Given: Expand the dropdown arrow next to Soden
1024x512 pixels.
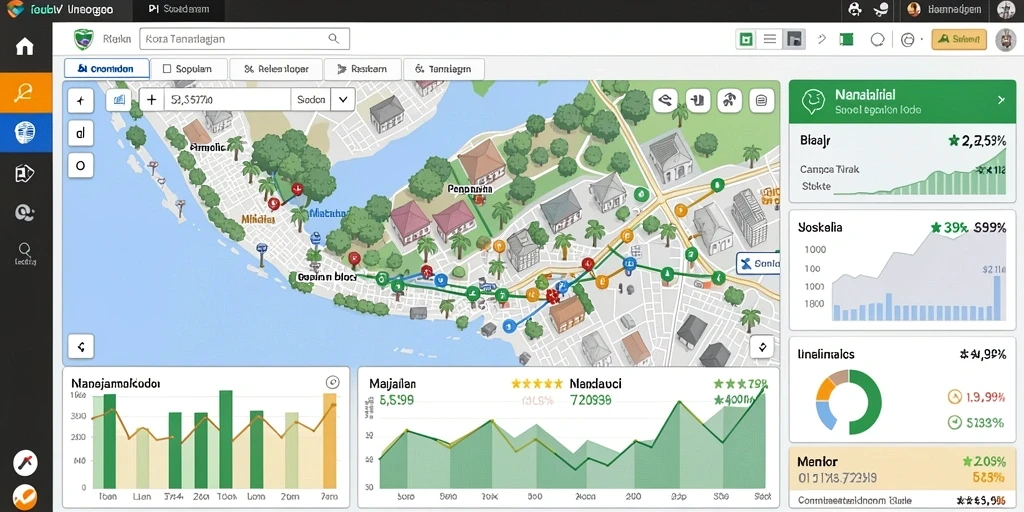Looking at the screenshot, I should tap(343, 100).
